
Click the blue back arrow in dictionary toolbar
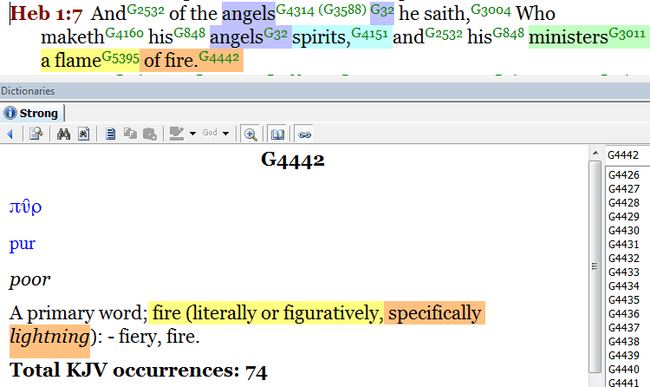pos(10,134)
